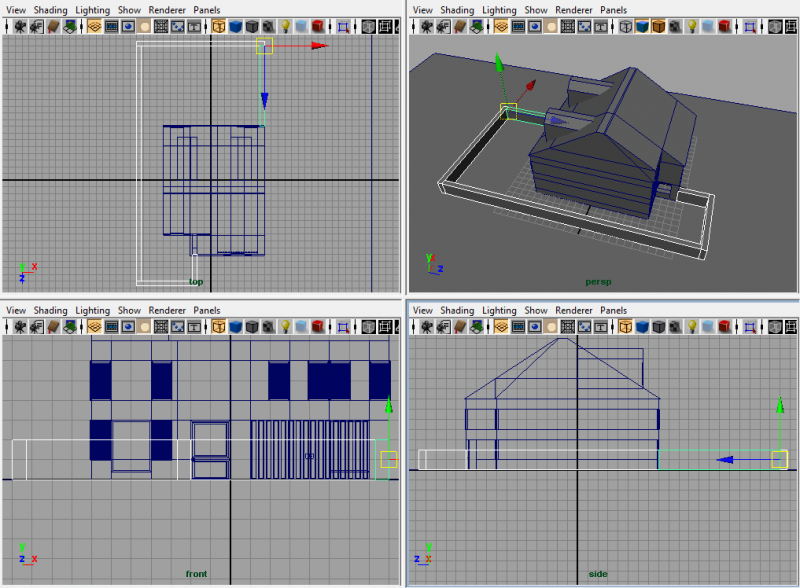Click Bookmarks icon in front view toolbar
This screenshot has width=800, height=588.
pos(51,327)
